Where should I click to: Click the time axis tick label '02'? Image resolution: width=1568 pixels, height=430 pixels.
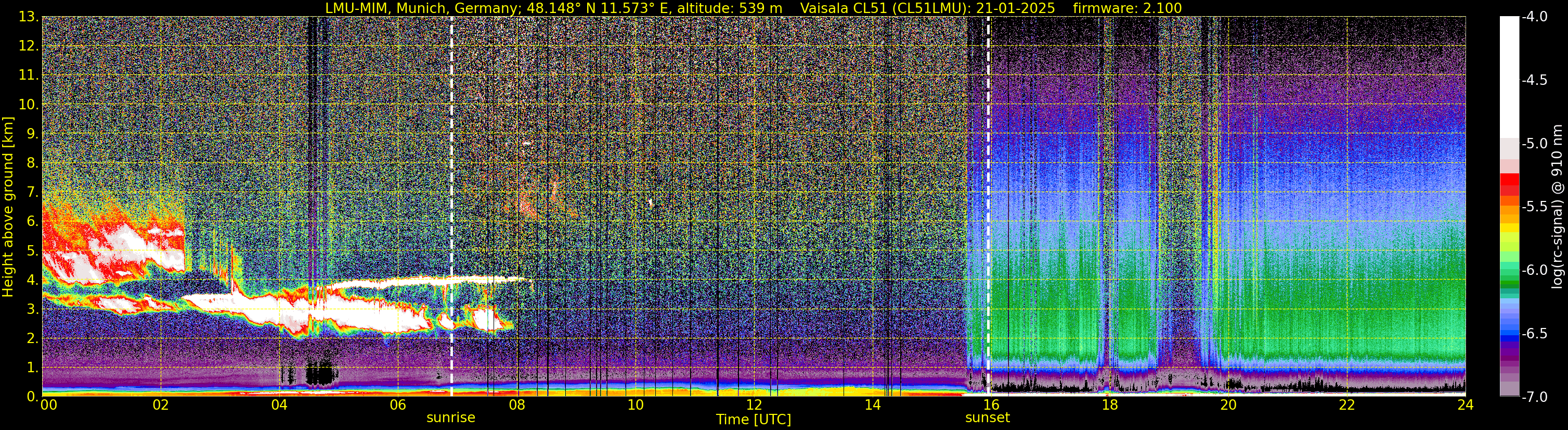tap(160, 406)
